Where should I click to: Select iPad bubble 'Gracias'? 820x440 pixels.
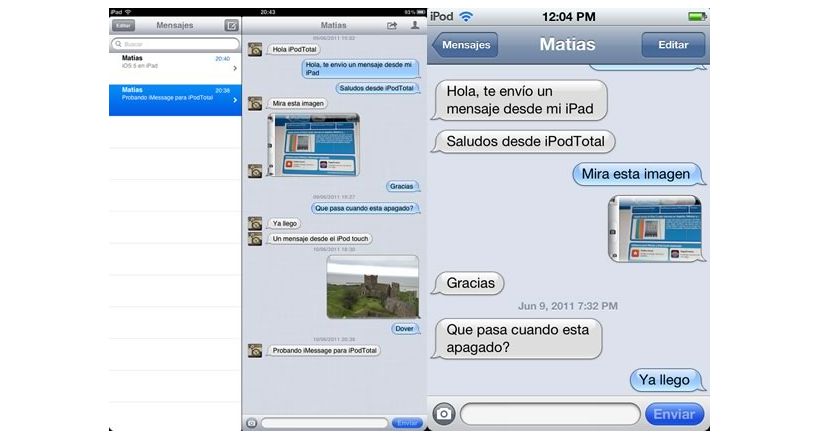[402, 186]
